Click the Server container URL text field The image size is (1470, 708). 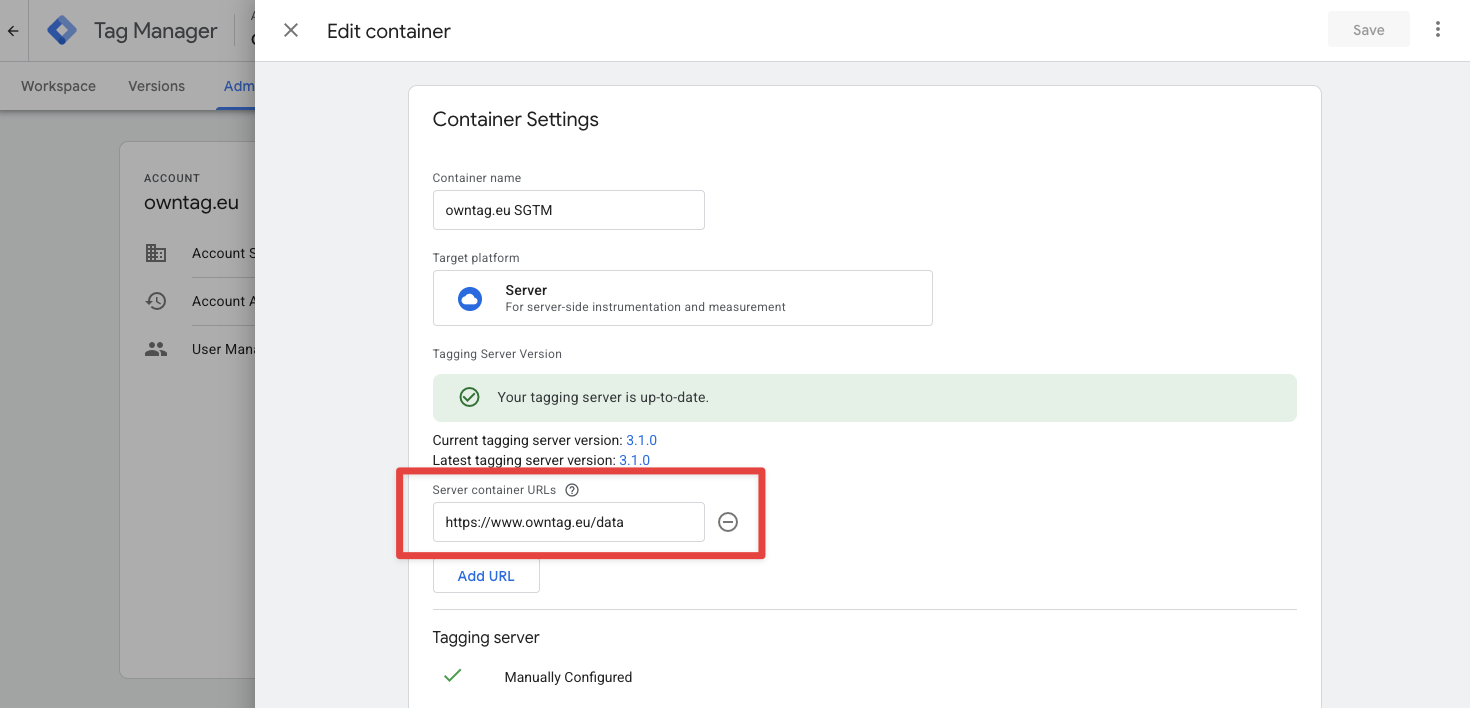[568, 522]
